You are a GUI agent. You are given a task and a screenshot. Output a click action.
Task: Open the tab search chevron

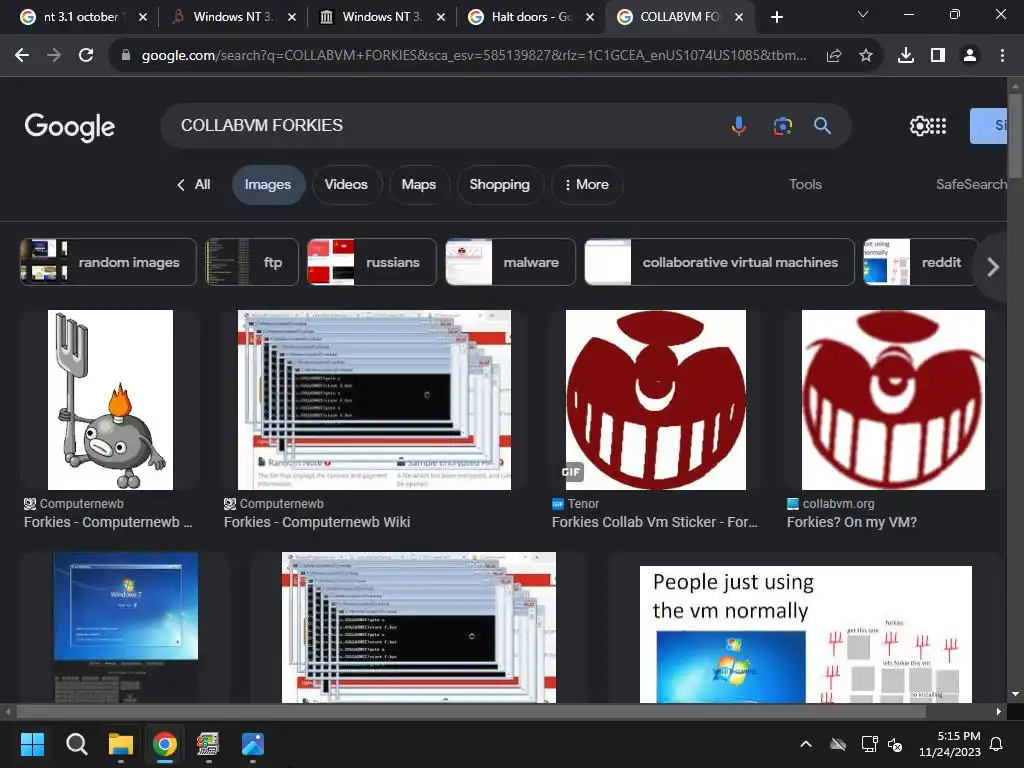pyautogui.click(x=863, y=14)
